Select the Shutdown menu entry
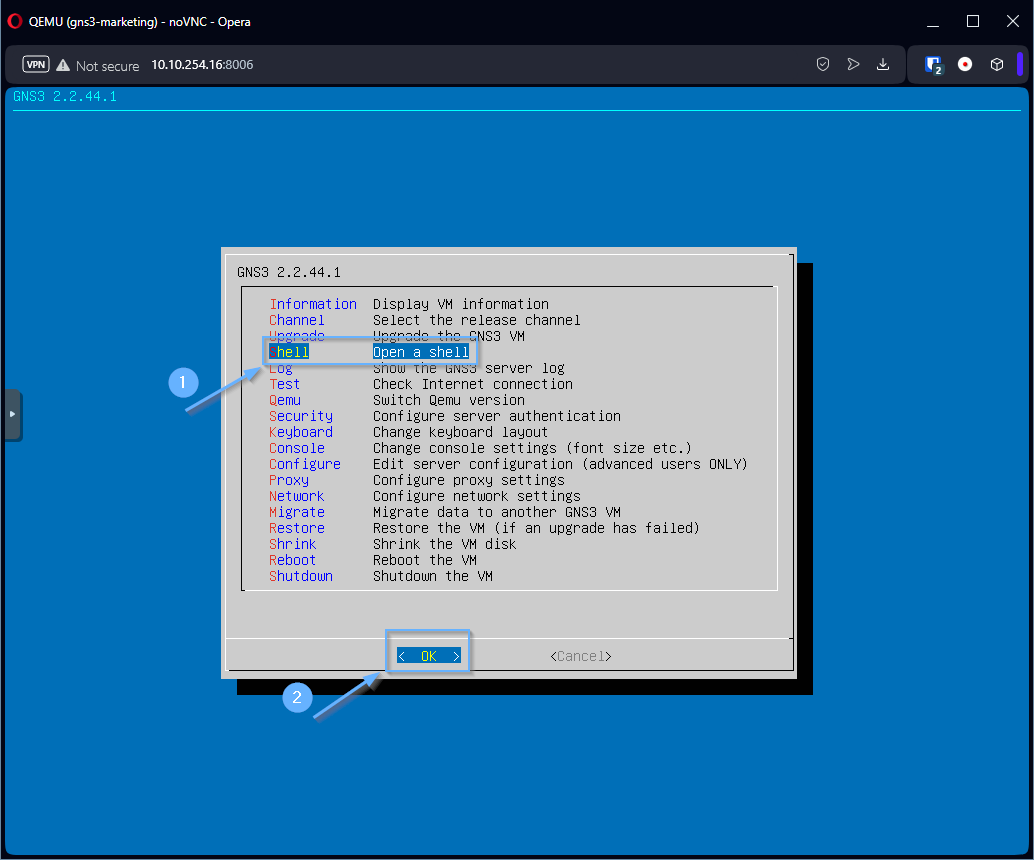 (300, 576)
